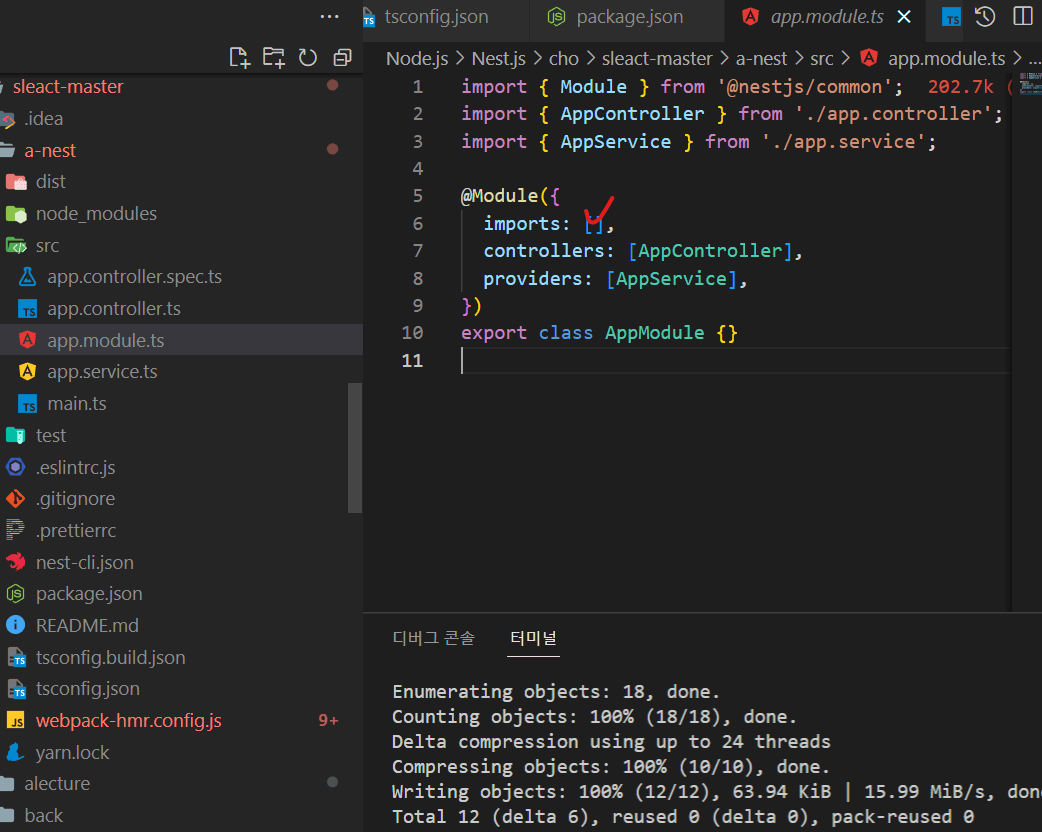This screenshot has width=1042, height=832.
Task: Click line number 10 in the gutter
Action: click(412, 333)
